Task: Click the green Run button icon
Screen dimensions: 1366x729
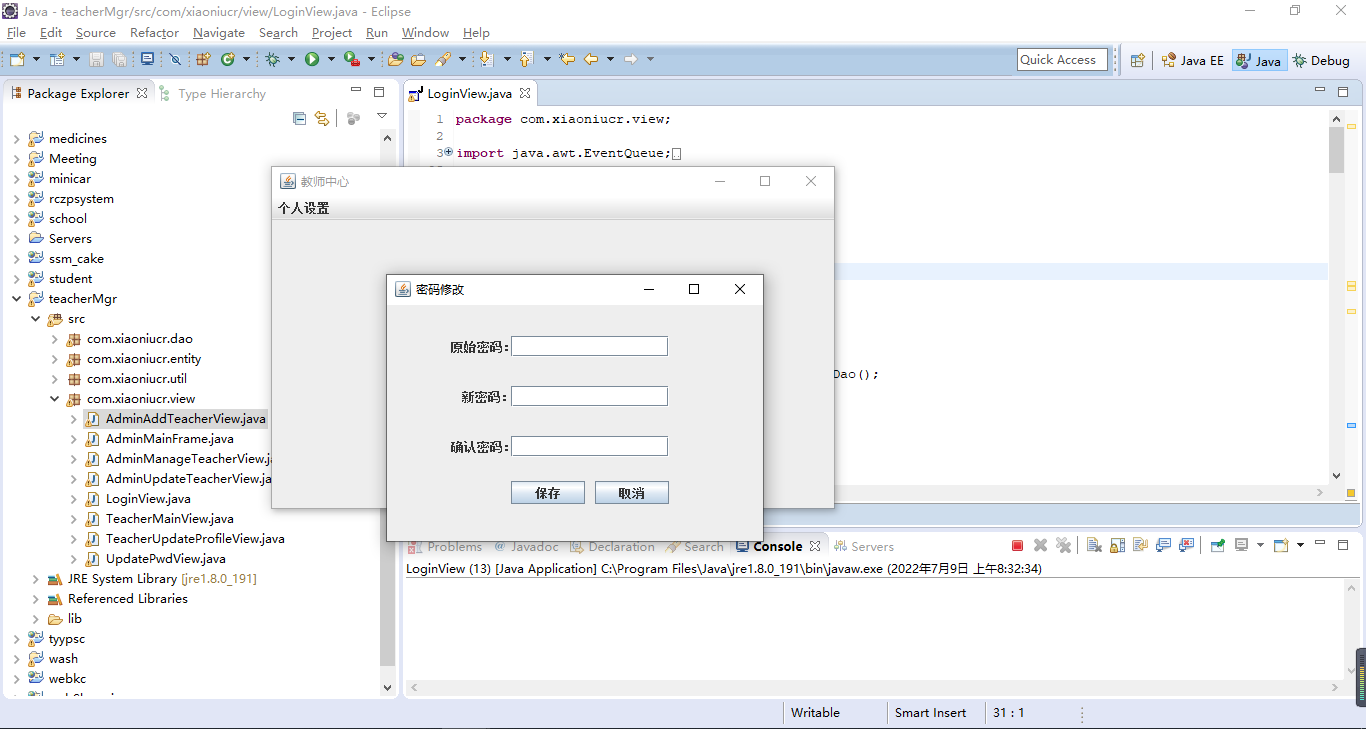Action: tap(312, 60)
